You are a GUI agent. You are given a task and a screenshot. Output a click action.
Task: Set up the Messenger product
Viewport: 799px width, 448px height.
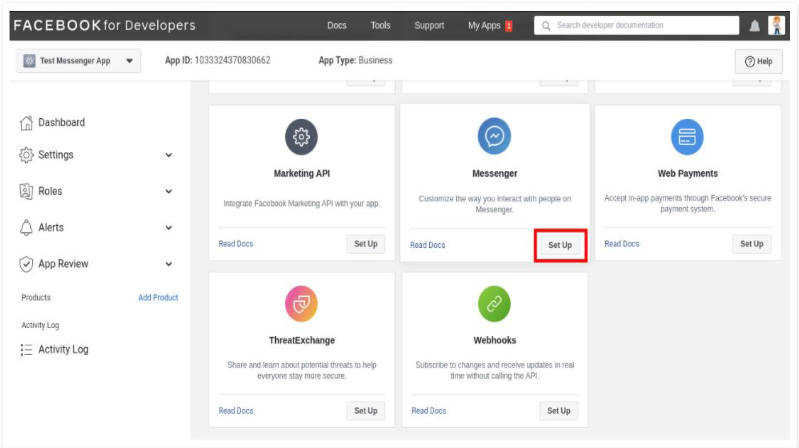tap(560, 245)
